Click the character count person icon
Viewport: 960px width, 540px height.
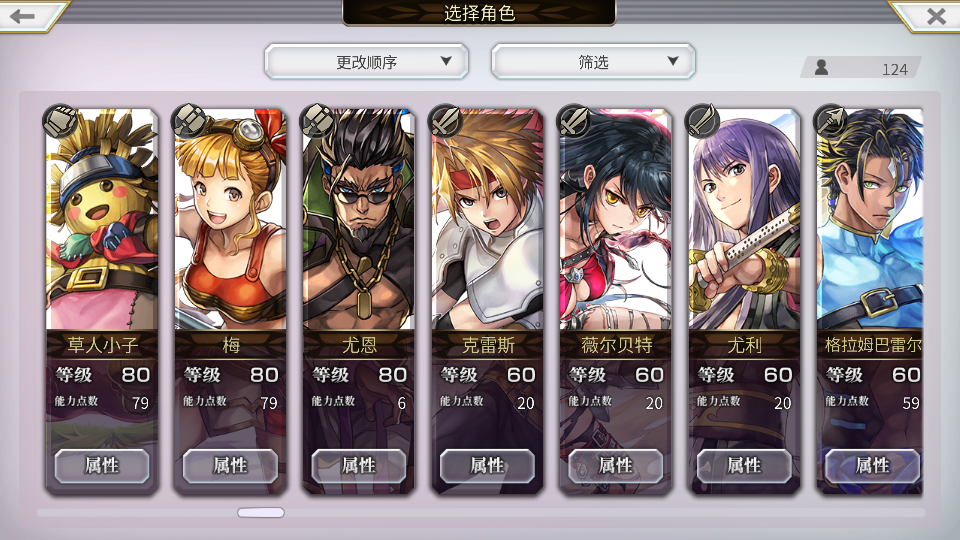point(822,67)
